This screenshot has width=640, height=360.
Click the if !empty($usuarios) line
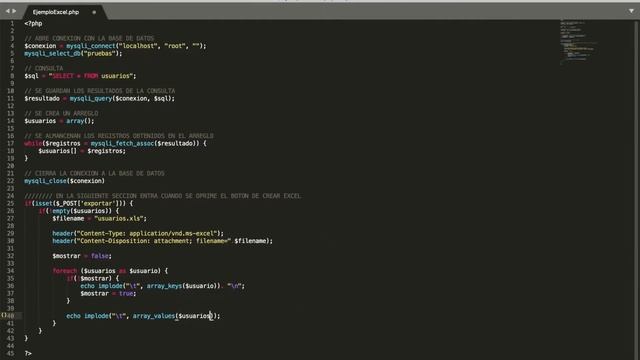pos(79,211)
